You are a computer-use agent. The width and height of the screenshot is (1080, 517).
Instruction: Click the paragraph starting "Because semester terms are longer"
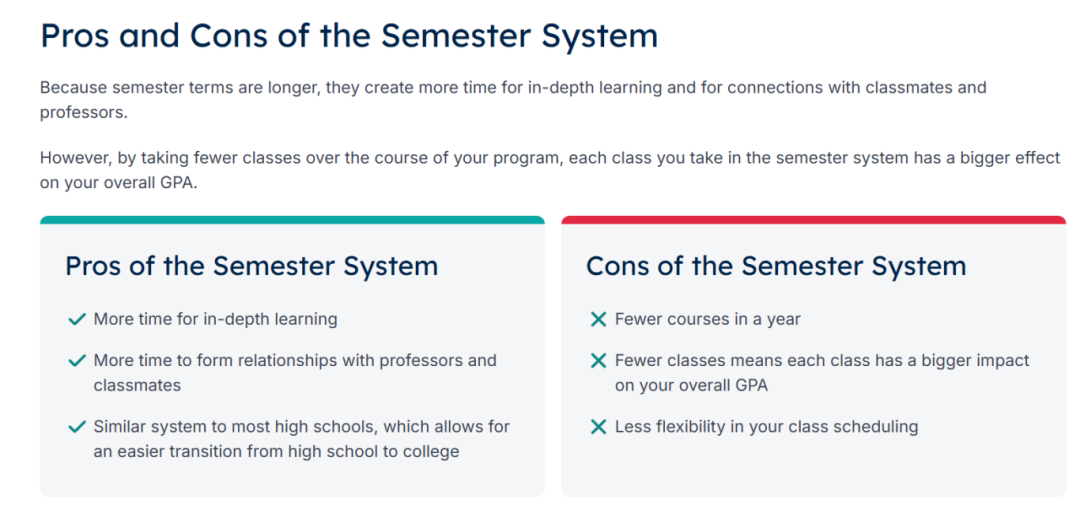pos(512,100)
